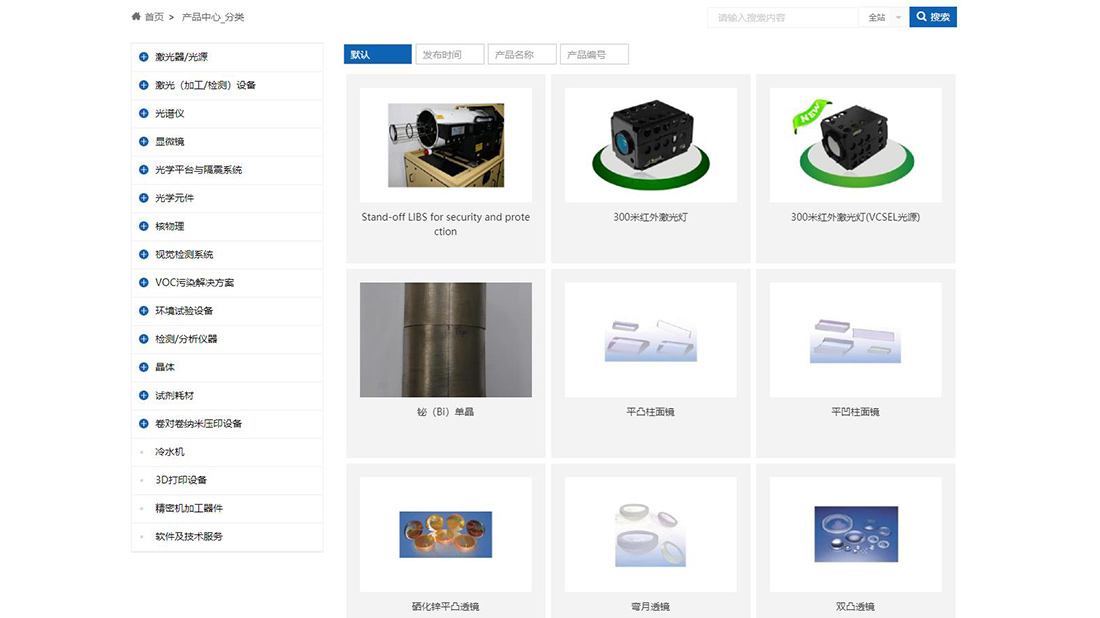Open 检测/分析仪器 category link
The width and height of the screenshot is (1100, 618).
pyautogui.click(x=186, y=339)
